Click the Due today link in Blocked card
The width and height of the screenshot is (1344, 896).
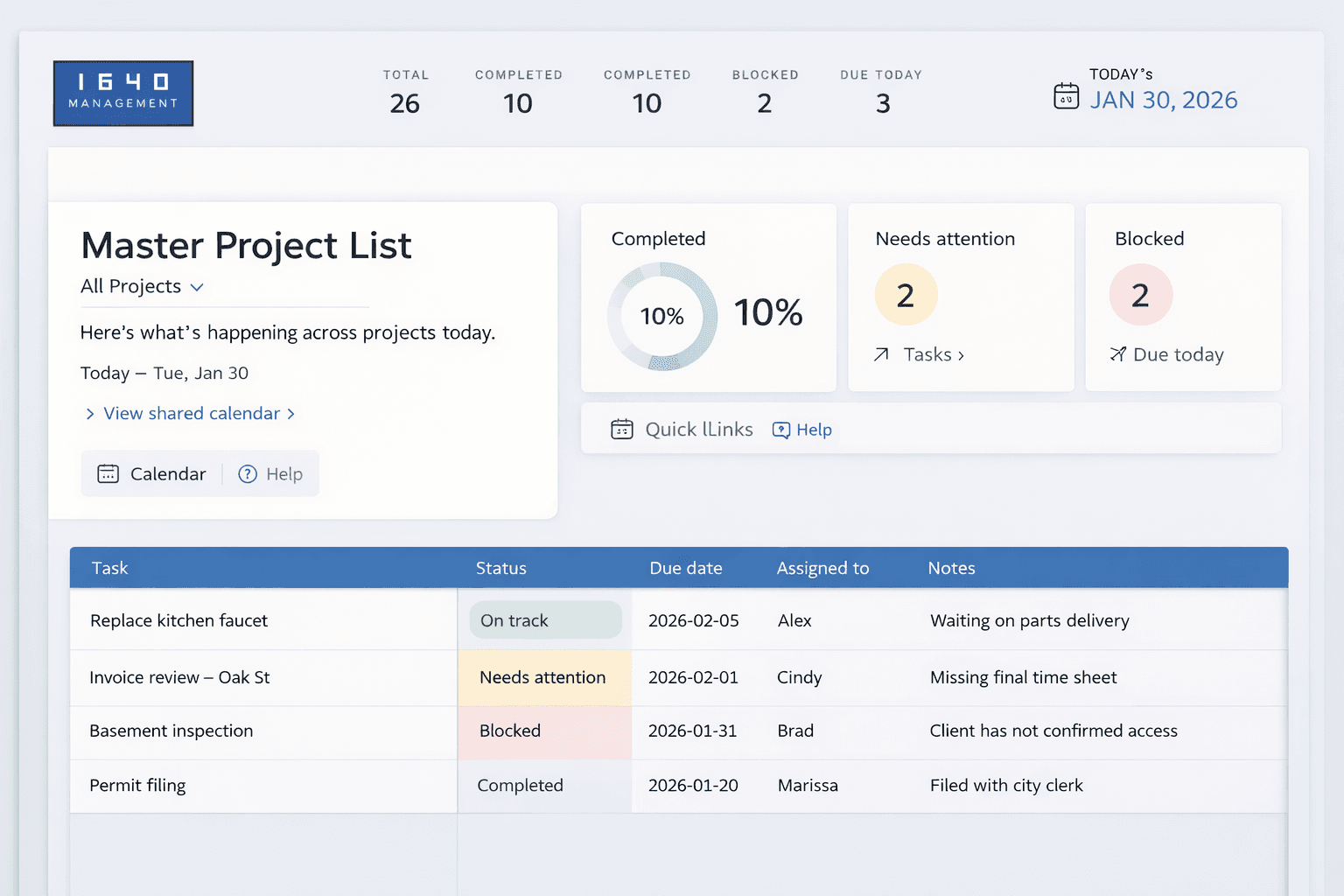click(x=1178, y=354)
